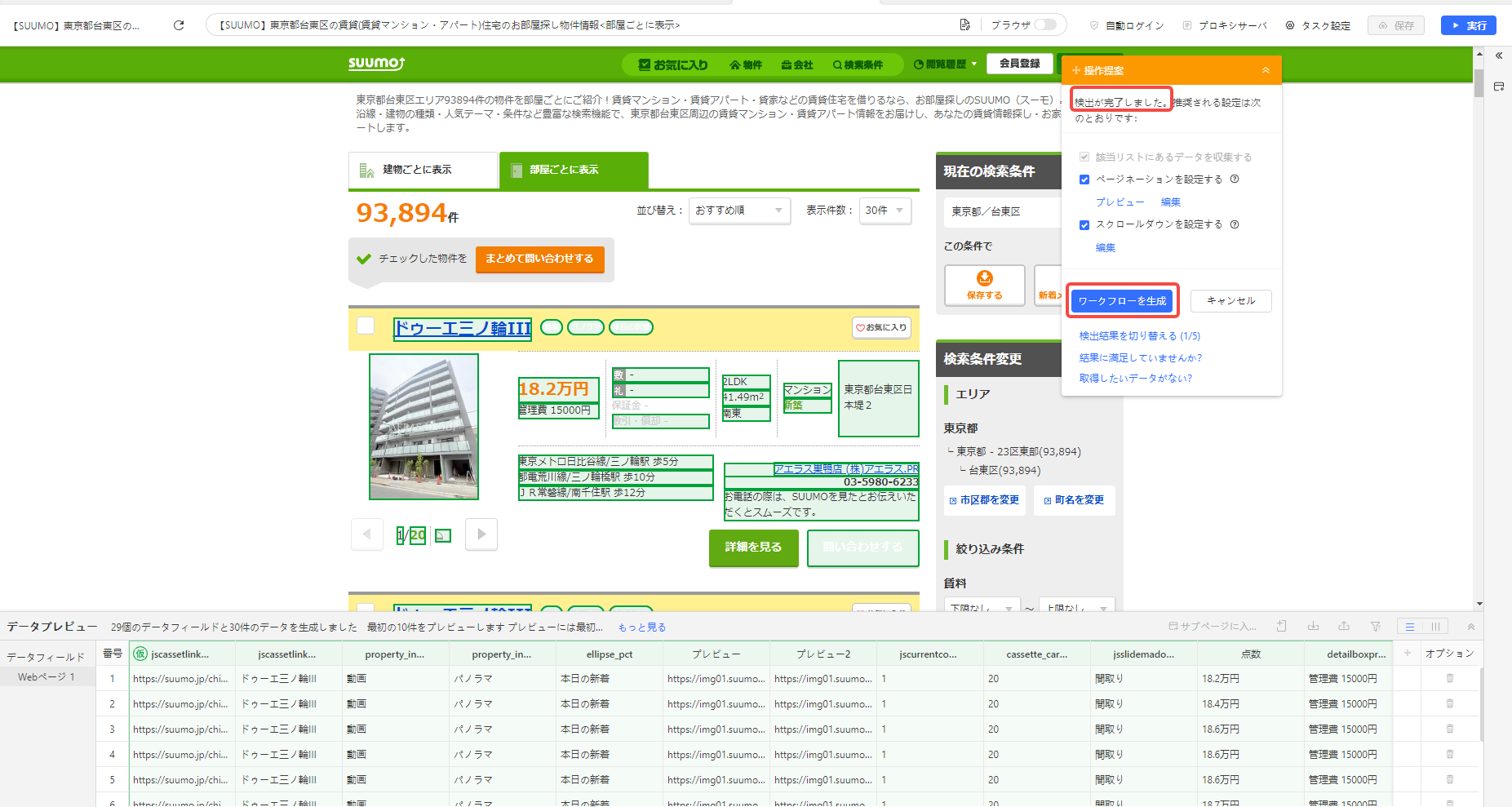Click help icon next to スクロールダウンを設定する
This screenshot has height=807, width=1512.
(x=1235, y=224)
